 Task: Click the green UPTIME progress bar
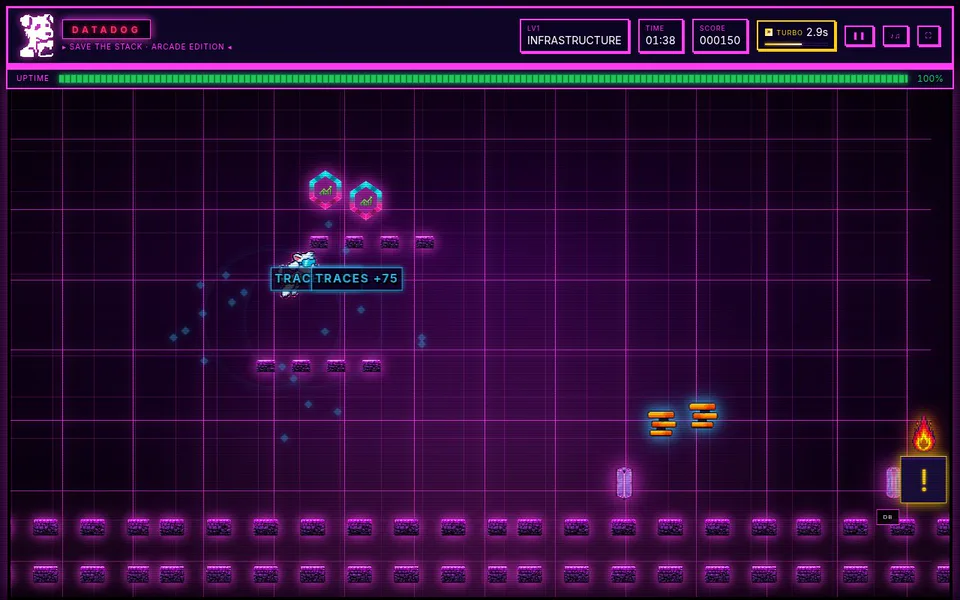(483, 78)
